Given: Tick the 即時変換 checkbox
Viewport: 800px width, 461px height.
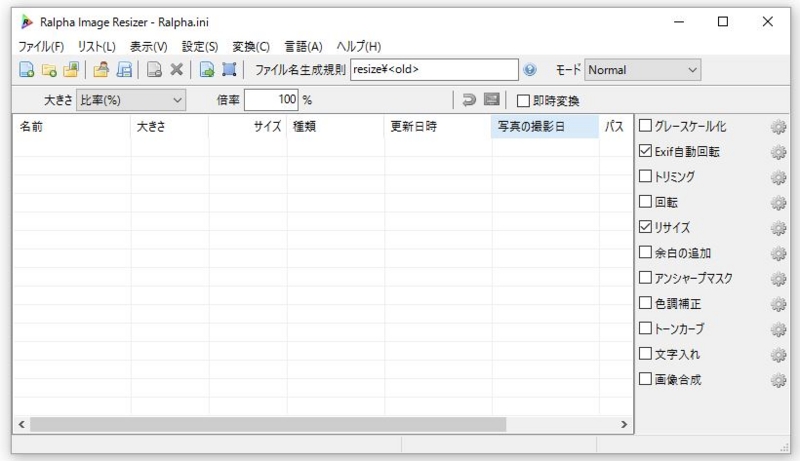Looking at the screenshot, I should pos(523,100).
